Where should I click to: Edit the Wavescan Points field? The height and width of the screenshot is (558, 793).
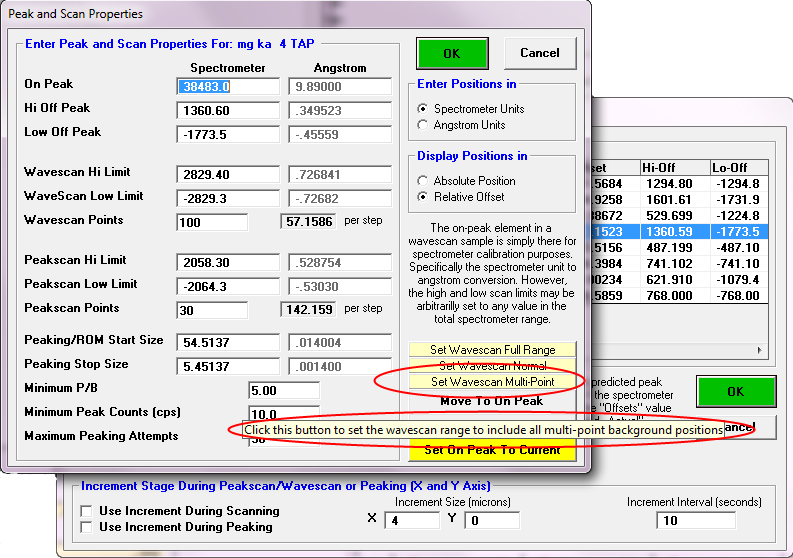tap(227, 221)
